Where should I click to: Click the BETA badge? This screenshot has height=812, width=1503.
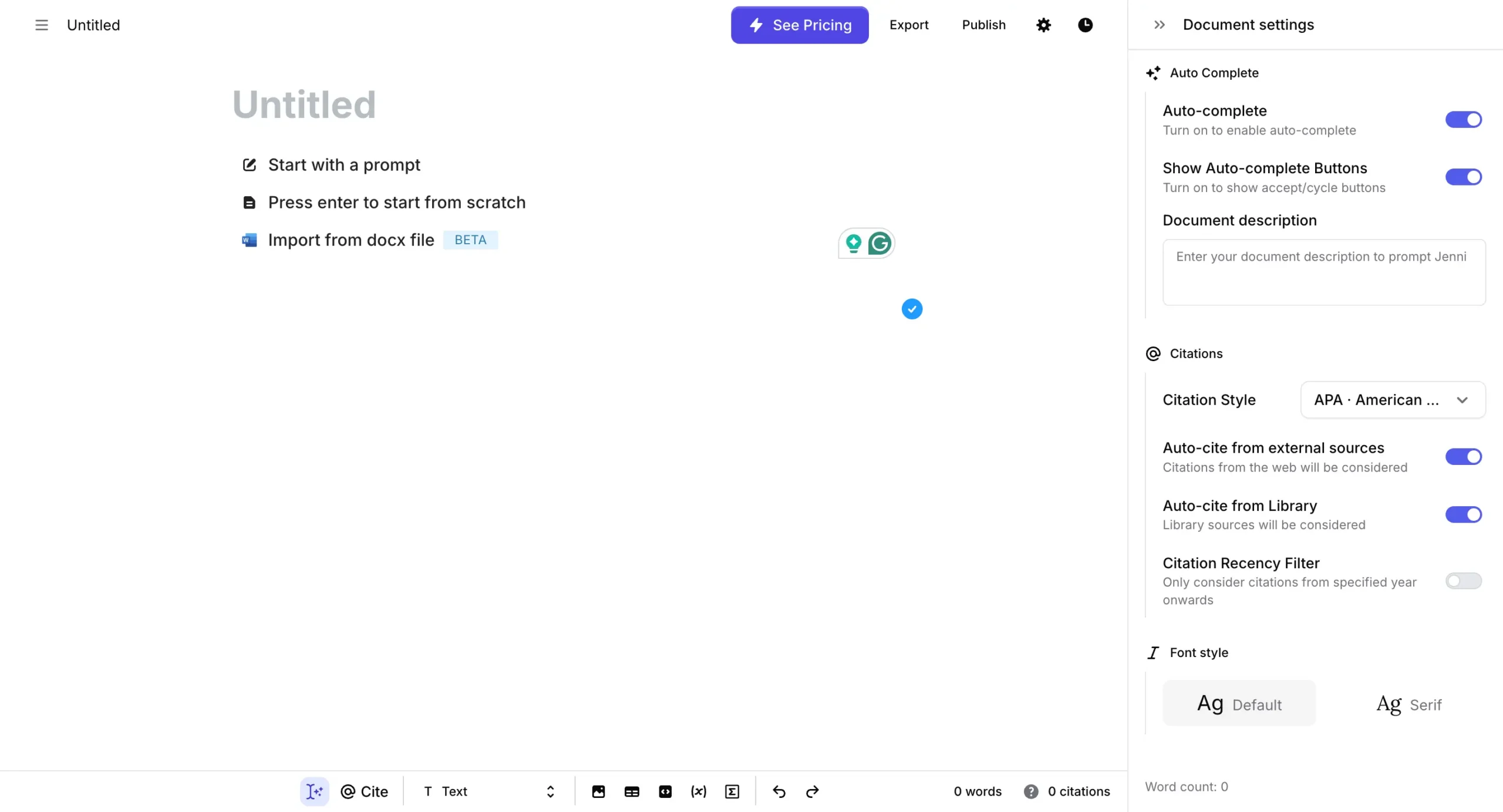click(470, 240)
